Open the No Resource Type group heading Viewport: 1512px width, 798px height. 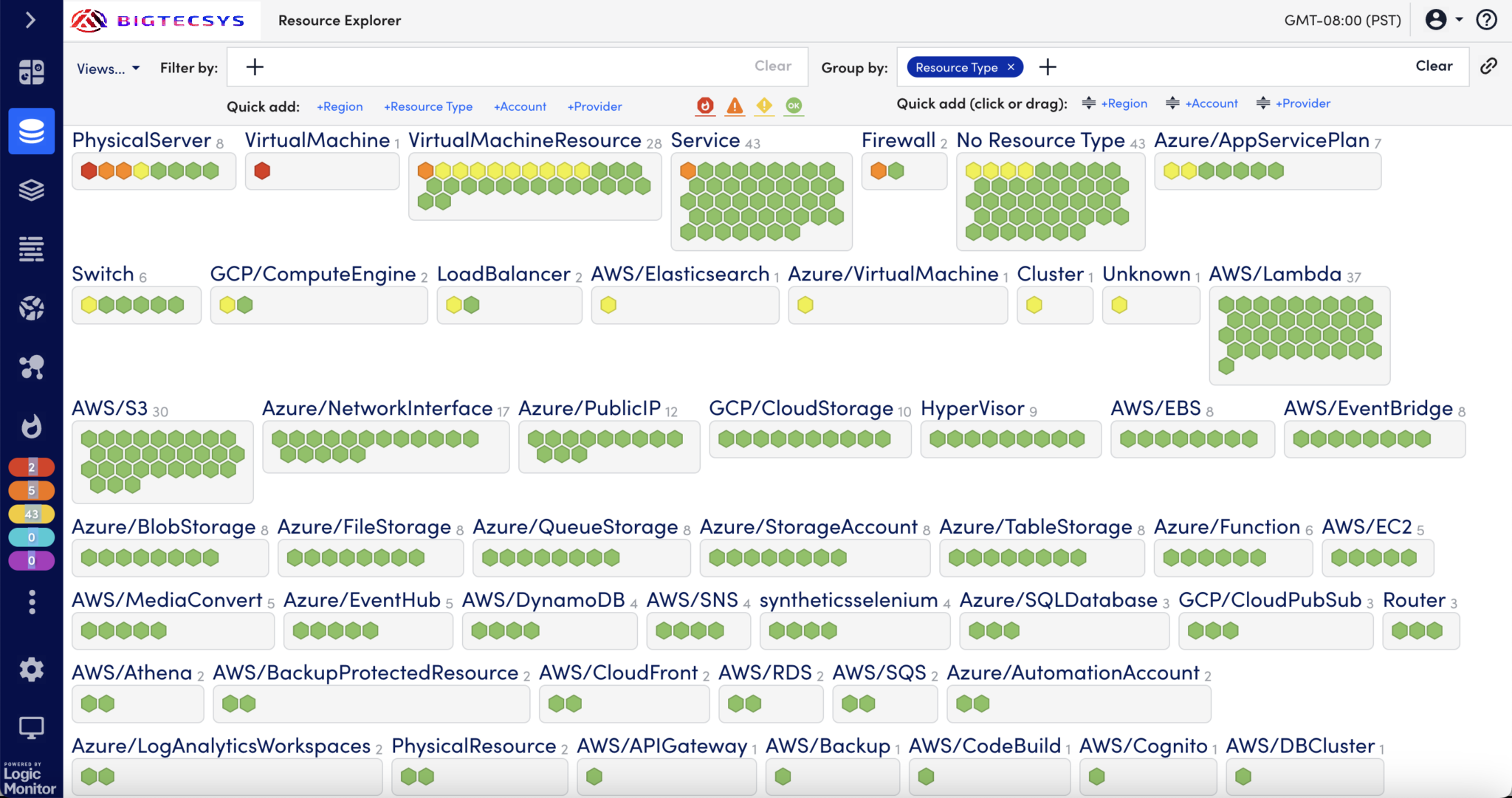1041,140
